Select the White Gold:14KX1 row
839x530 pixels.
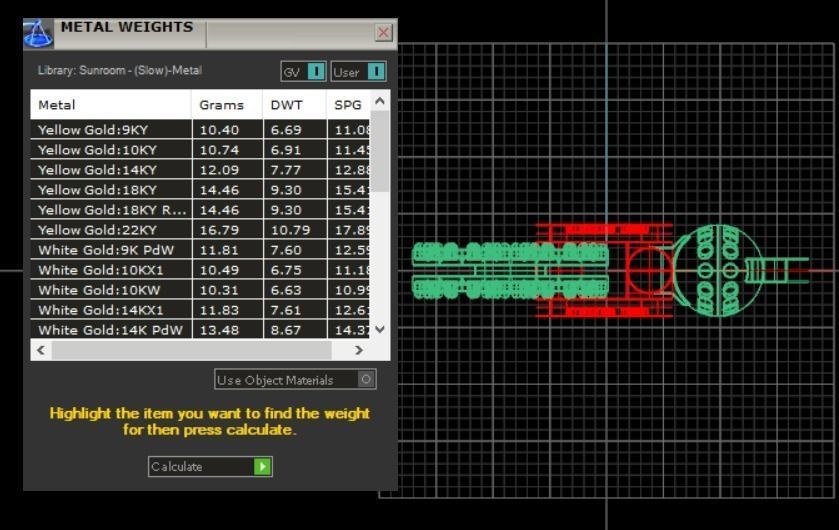[x=200, y=310]
